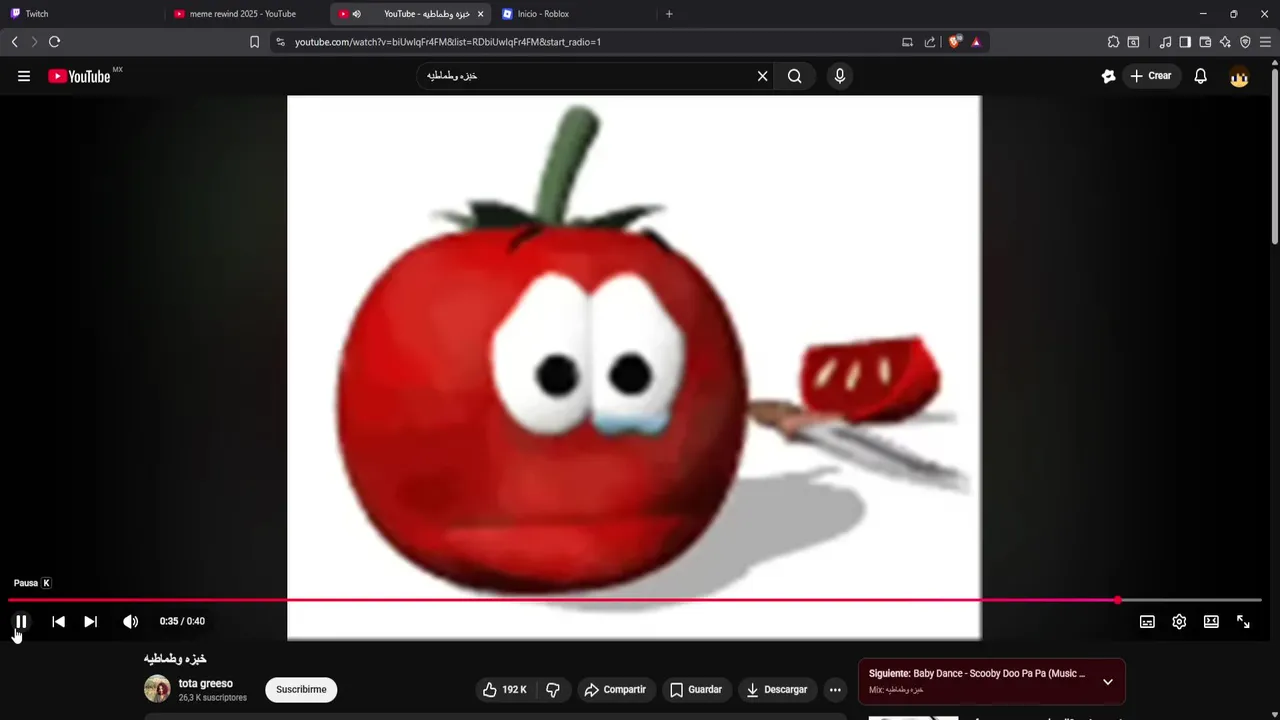Open the media control music note icon
This screenshot has width=1280, height=720.
click(x=1165, y=42)
